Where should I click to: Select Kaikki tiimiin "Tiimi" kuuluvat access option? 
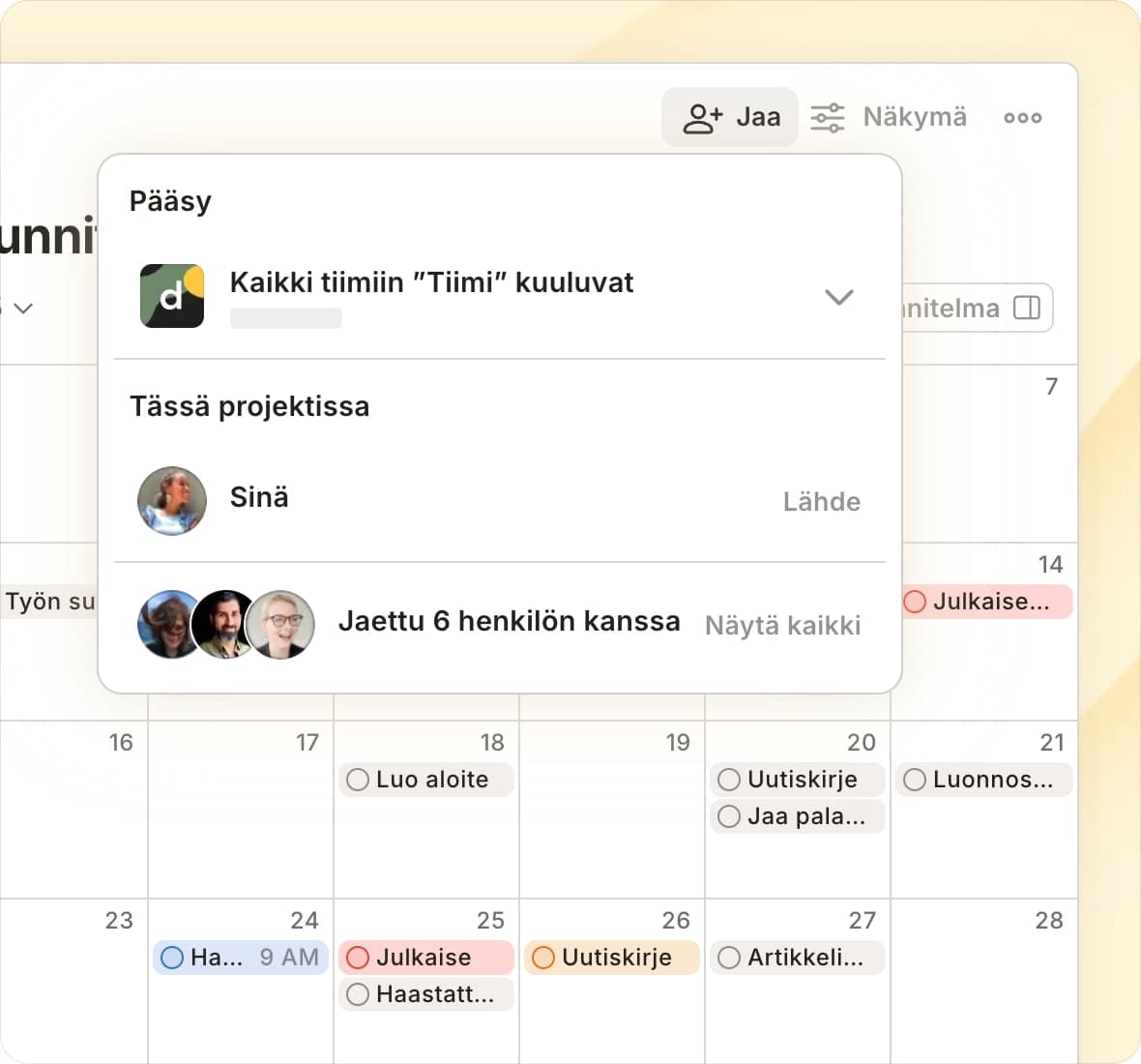click(x=431, y=282)
